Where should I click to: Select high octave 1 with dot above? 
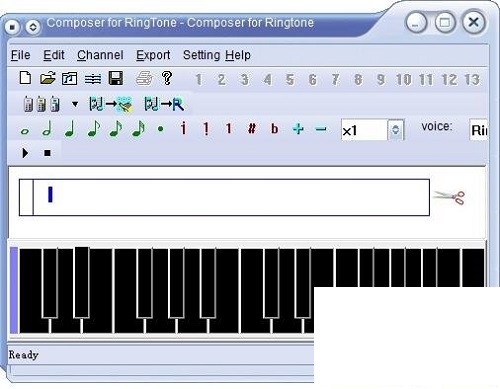(x=183, y=128)
